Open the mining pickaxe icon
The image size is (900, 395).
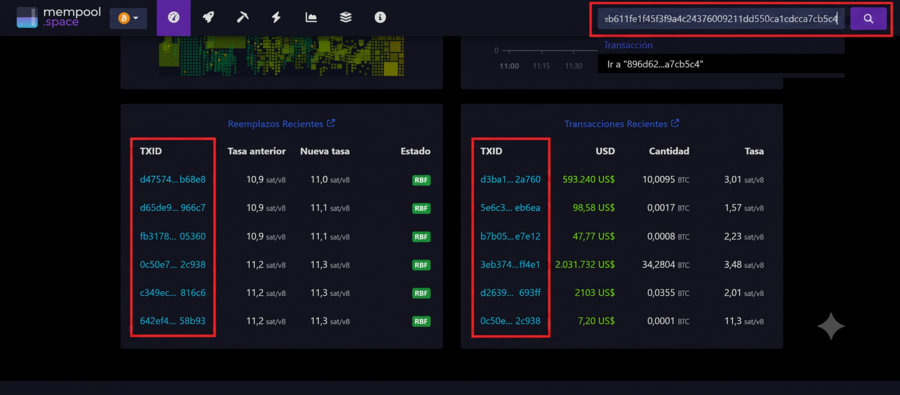click(242, 18)
